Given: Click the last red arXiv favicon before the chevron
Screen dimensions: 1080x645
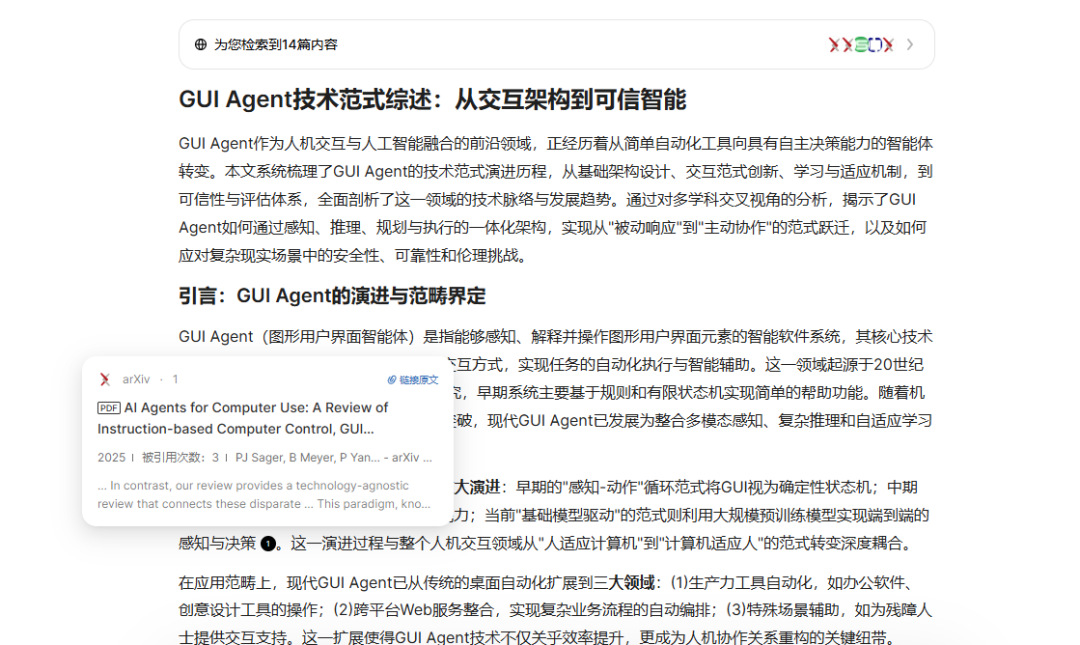Looking at the screenshot, I should coord(888,44).
